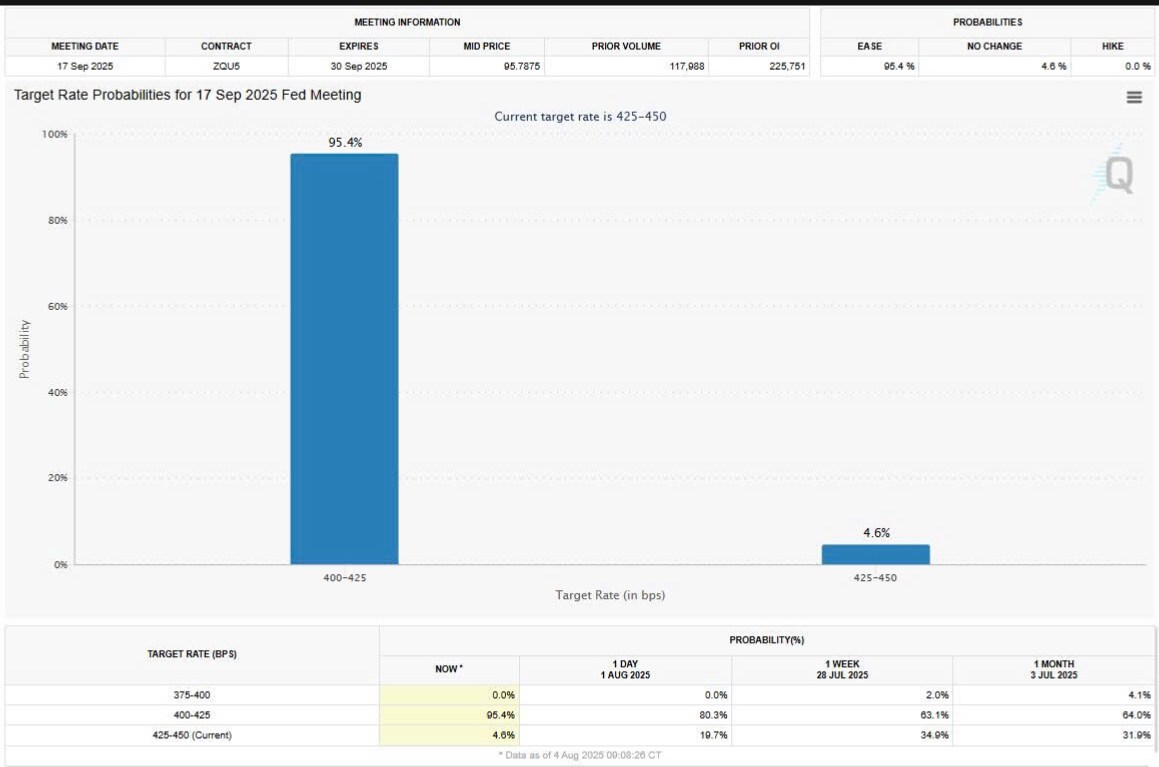Click the 'TARGET RATE (BPS)' table header

click(192, 654)
